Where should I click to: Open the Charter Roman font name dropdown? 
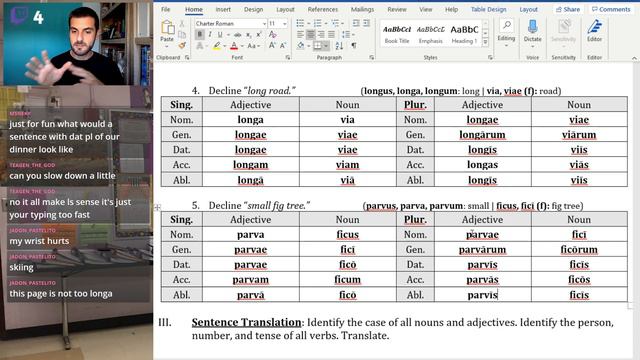pyautogui.click(x=264, y=24)
